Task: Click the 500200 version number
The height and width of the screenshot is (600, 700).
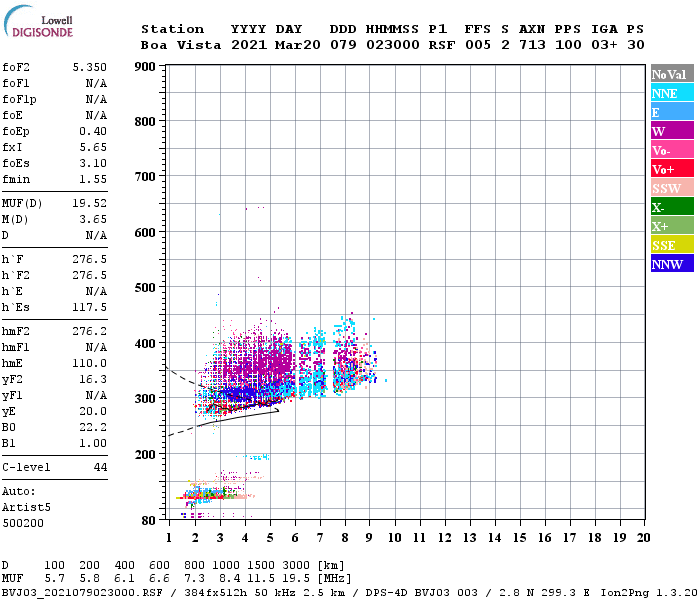Action: (x=23, y=523)
